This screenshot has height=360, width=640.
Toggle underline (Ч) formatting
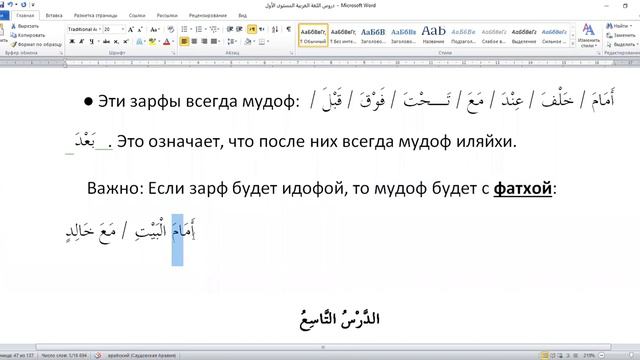91,41
